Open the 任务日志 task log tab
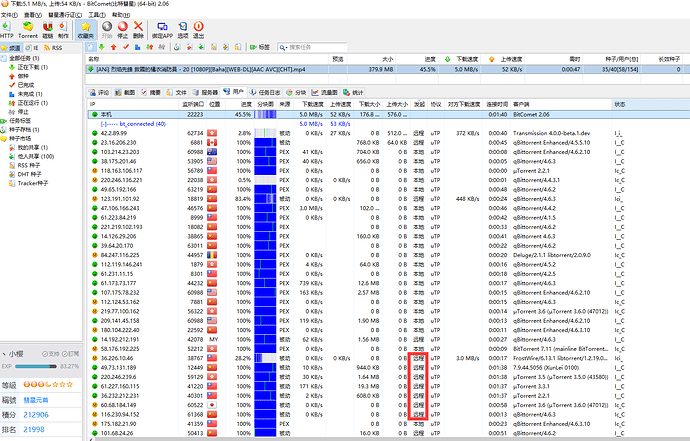This screenshot has height=441, width=690. [x=265, y=92]
